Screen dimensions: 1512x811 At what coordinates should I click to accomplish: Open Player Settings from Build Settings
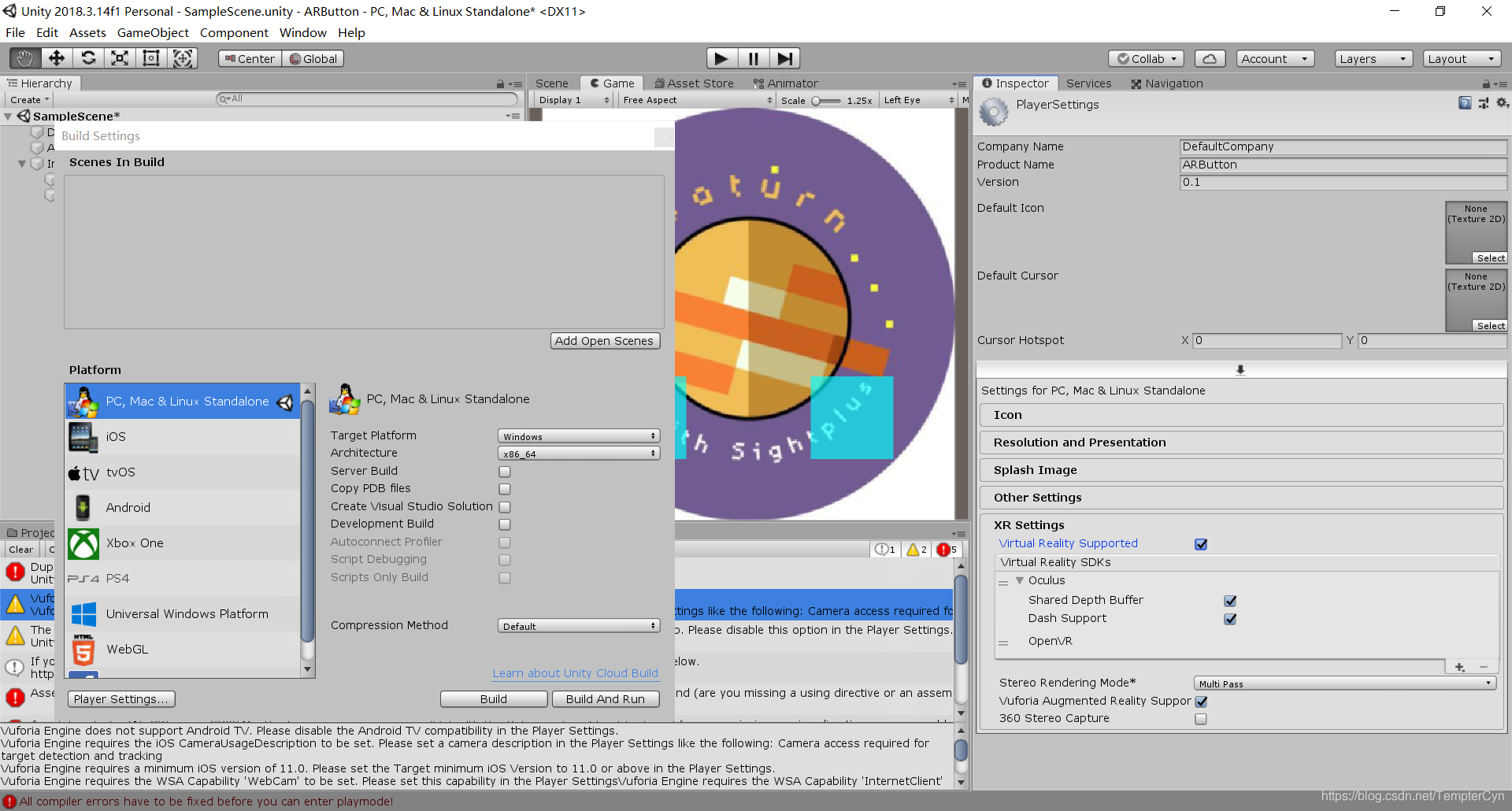tap(121, 699)
